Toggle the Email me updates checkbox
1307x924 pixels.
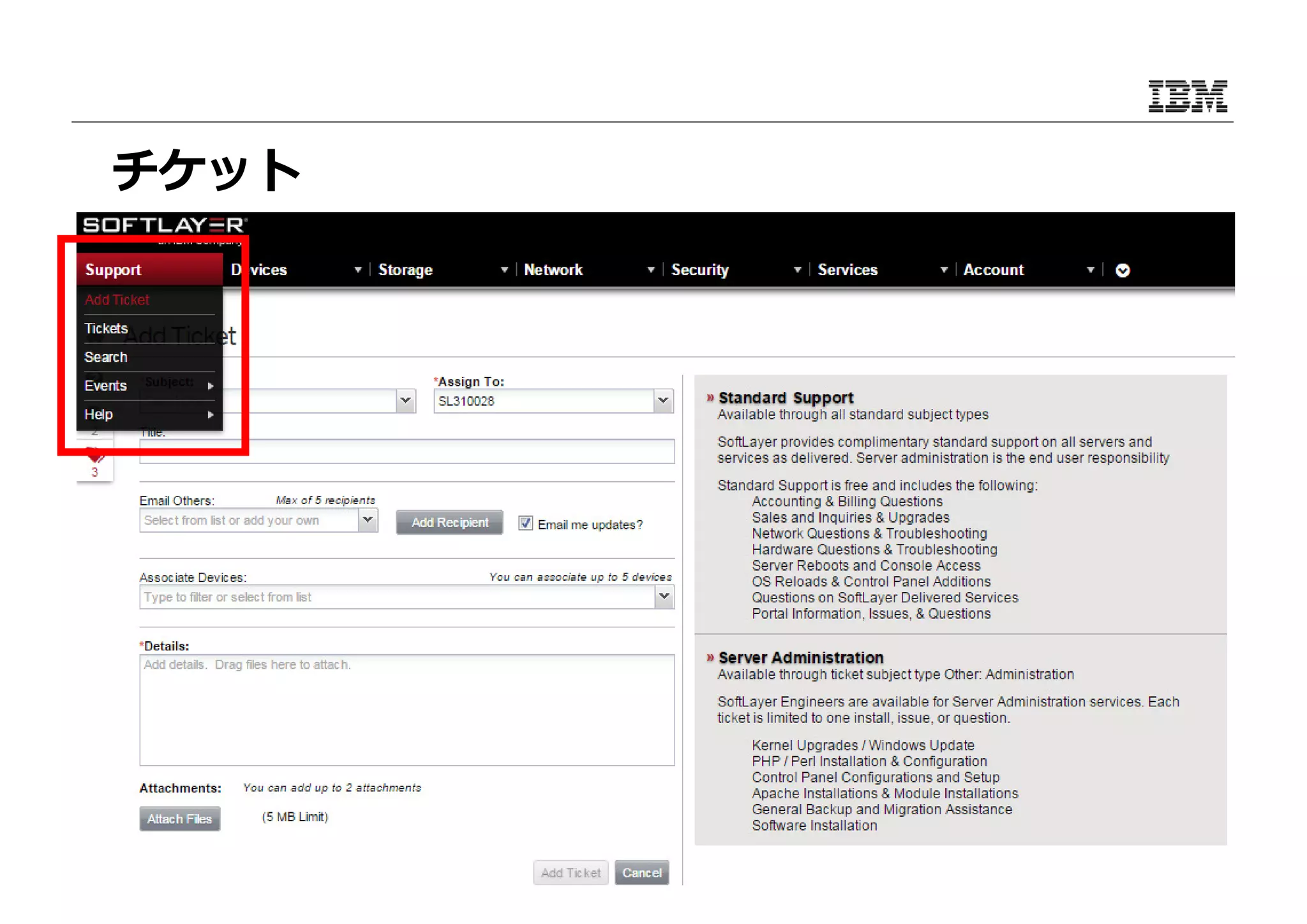[525, 523]
